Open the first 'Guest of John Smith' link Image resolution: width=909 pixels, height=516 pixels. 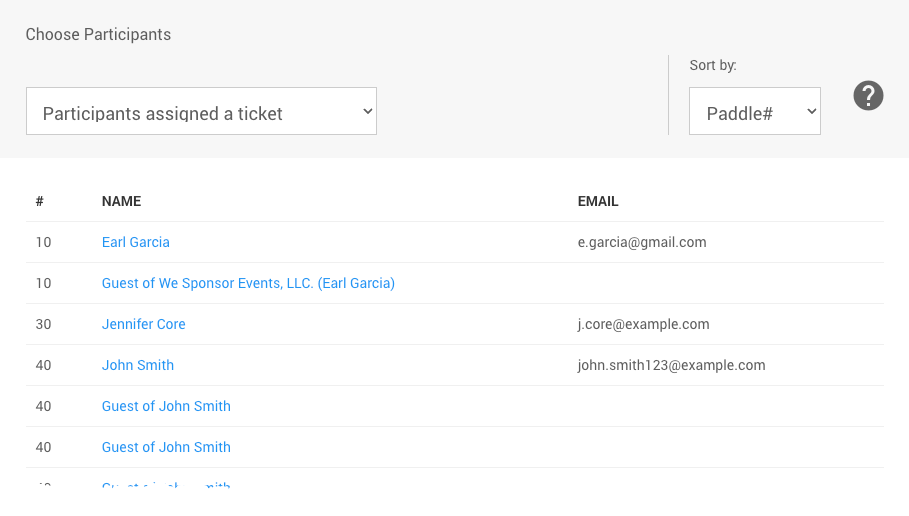click(166, 406)
